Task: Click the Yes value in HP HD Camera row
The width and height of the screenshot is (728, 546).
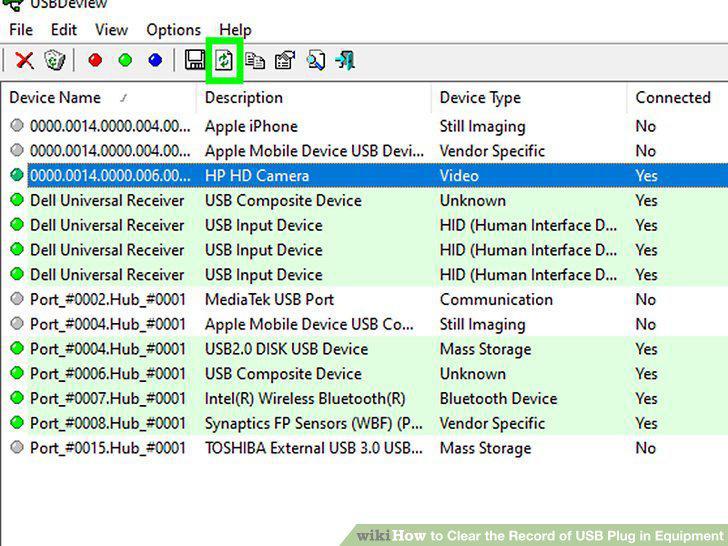Action: pyautogui.click(x=646, y=176)
